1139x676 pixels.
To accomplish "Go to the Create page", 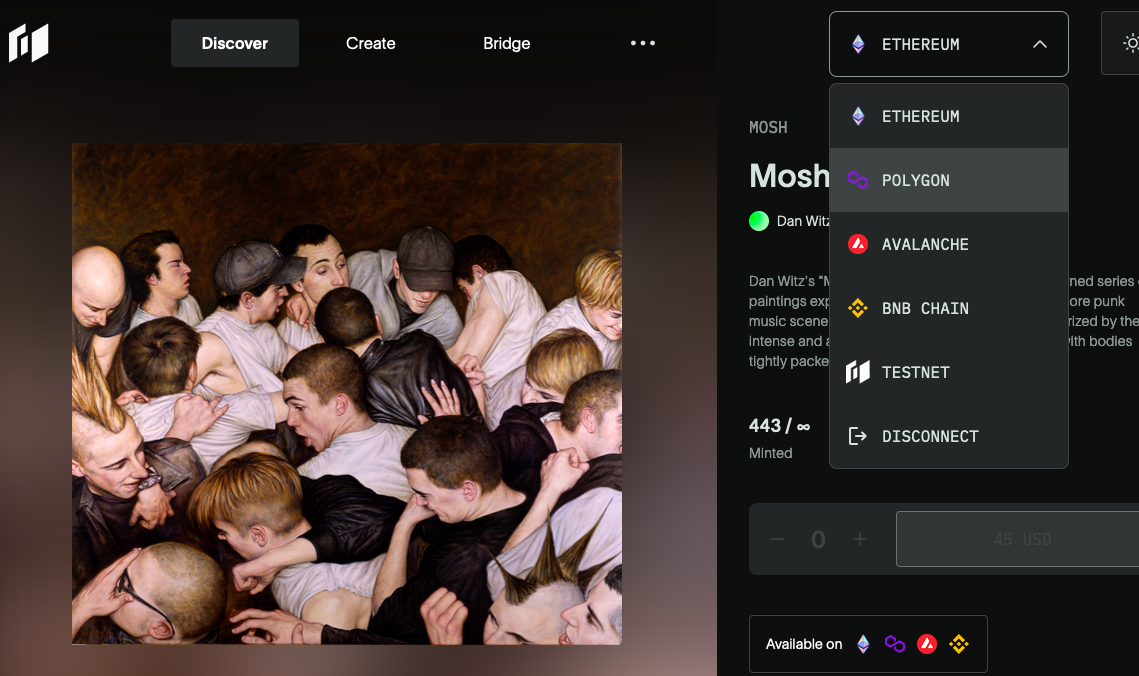I will [370, 44].
